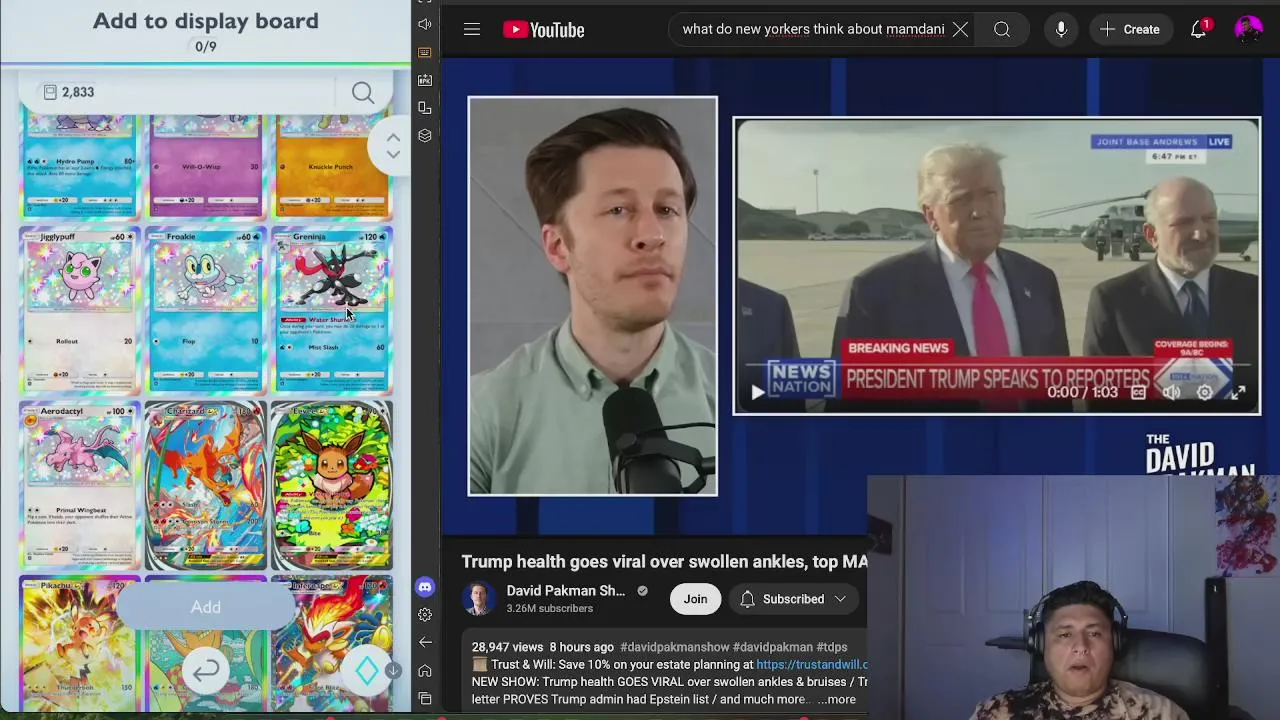This screenshot has width=1280, height=720.
Task: Clear the YouTube search query with X
Action: pos(960,30)
